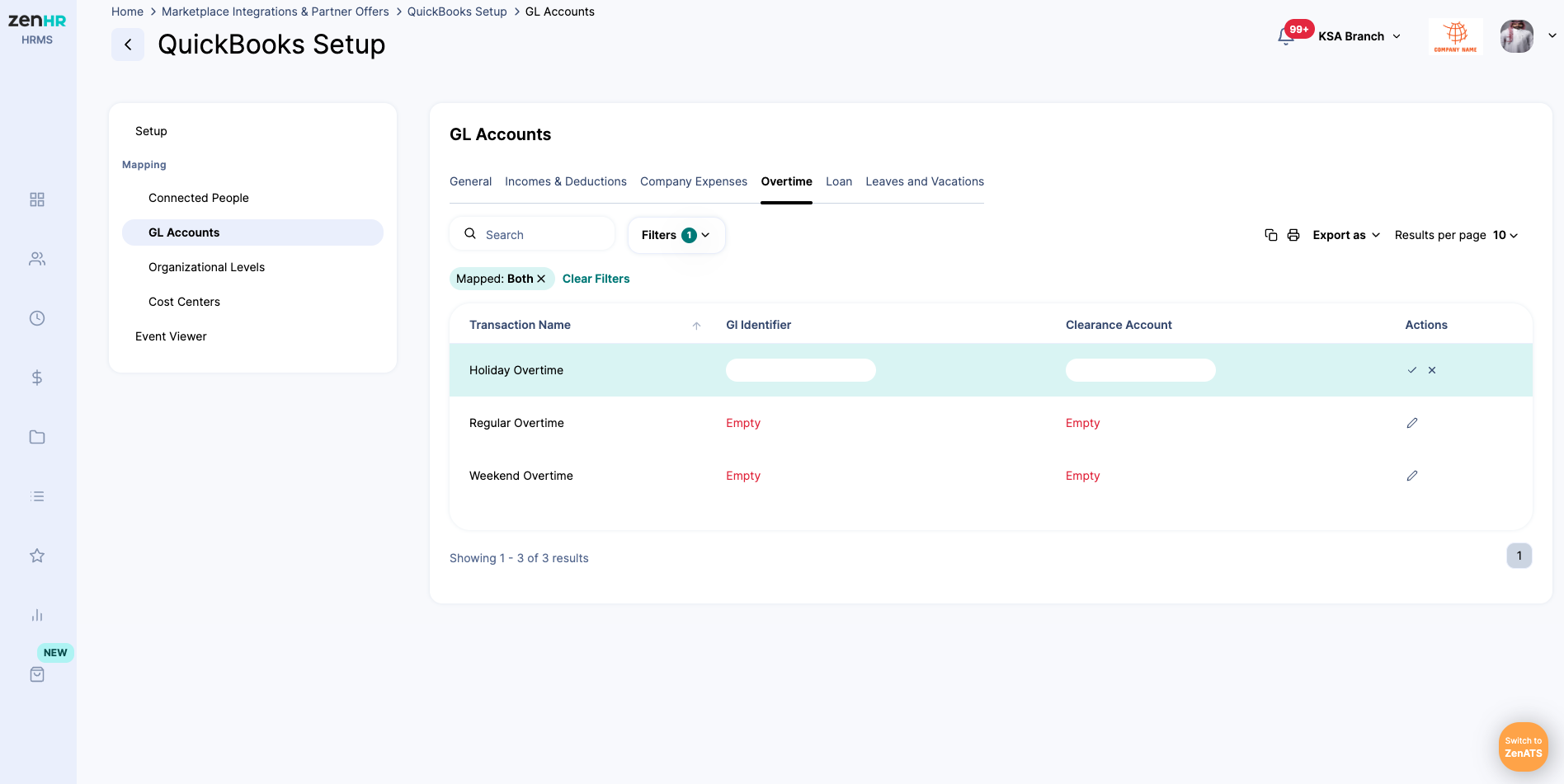Image resolution: width=1564 pixels, height=784 pixels.
Task: Select the Overtime tab
Action: pos(786,181)
